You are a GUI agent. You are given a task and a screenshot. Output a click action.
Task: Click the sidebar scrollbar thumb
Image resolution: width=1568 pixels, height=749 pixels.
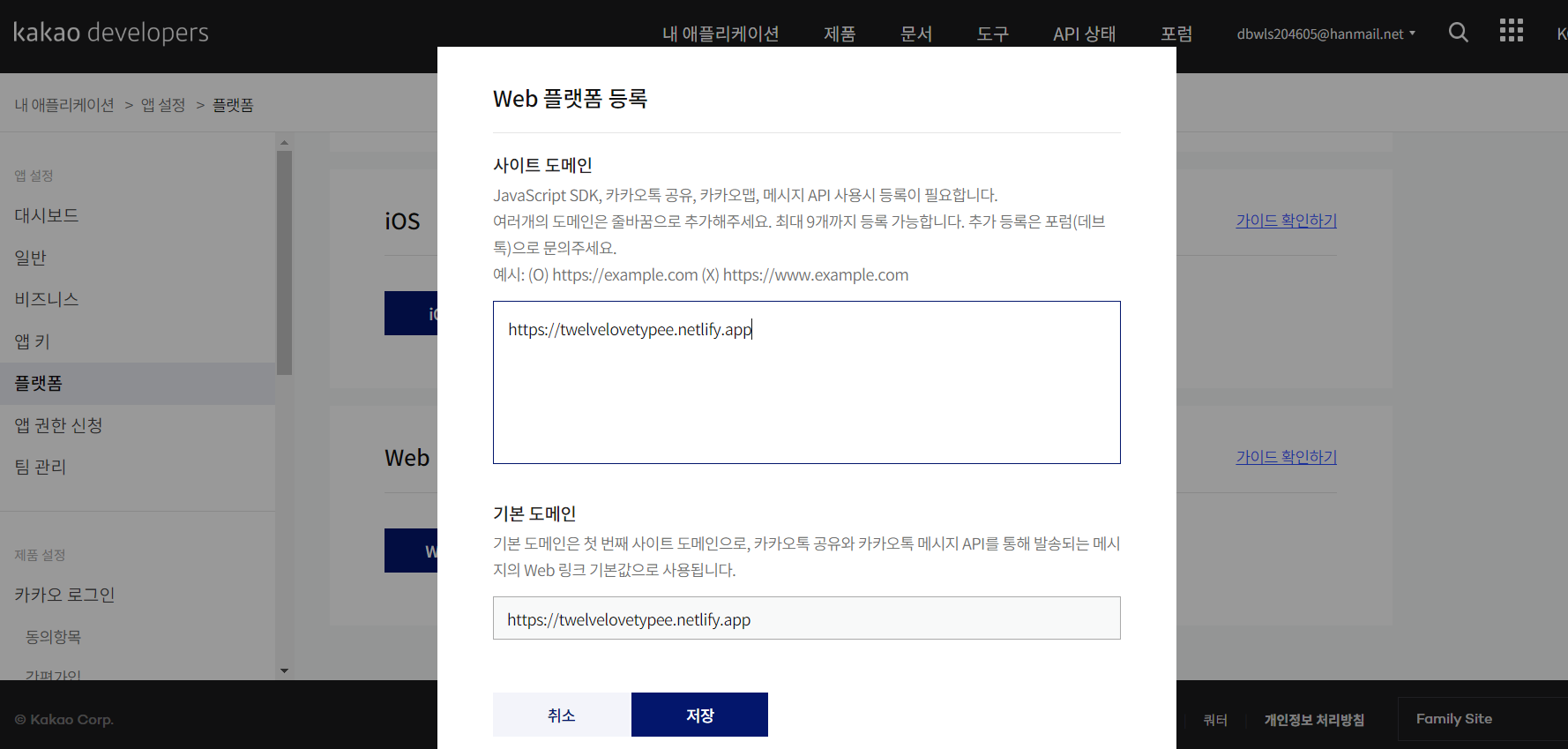pyautogui.click(x=284, y=263)
